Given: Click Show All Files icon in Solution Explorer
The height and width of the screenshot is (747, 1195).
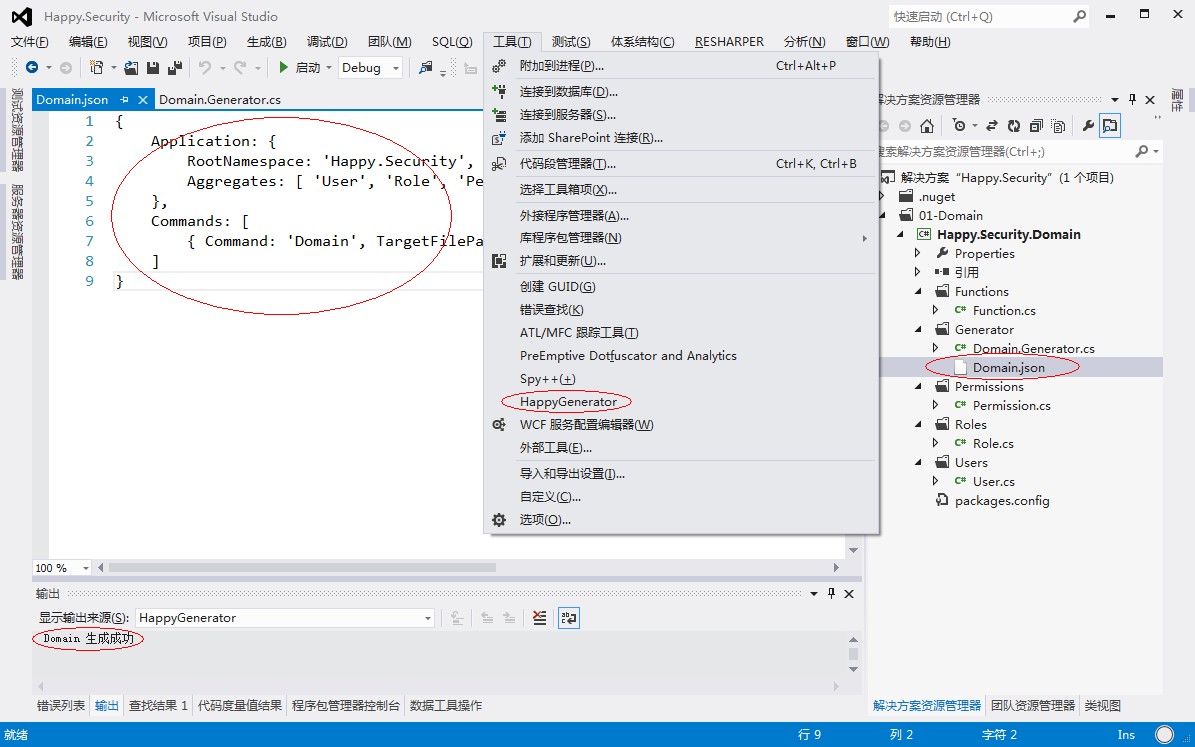Looking at the screenshot, I should [x=1058, y=126].
